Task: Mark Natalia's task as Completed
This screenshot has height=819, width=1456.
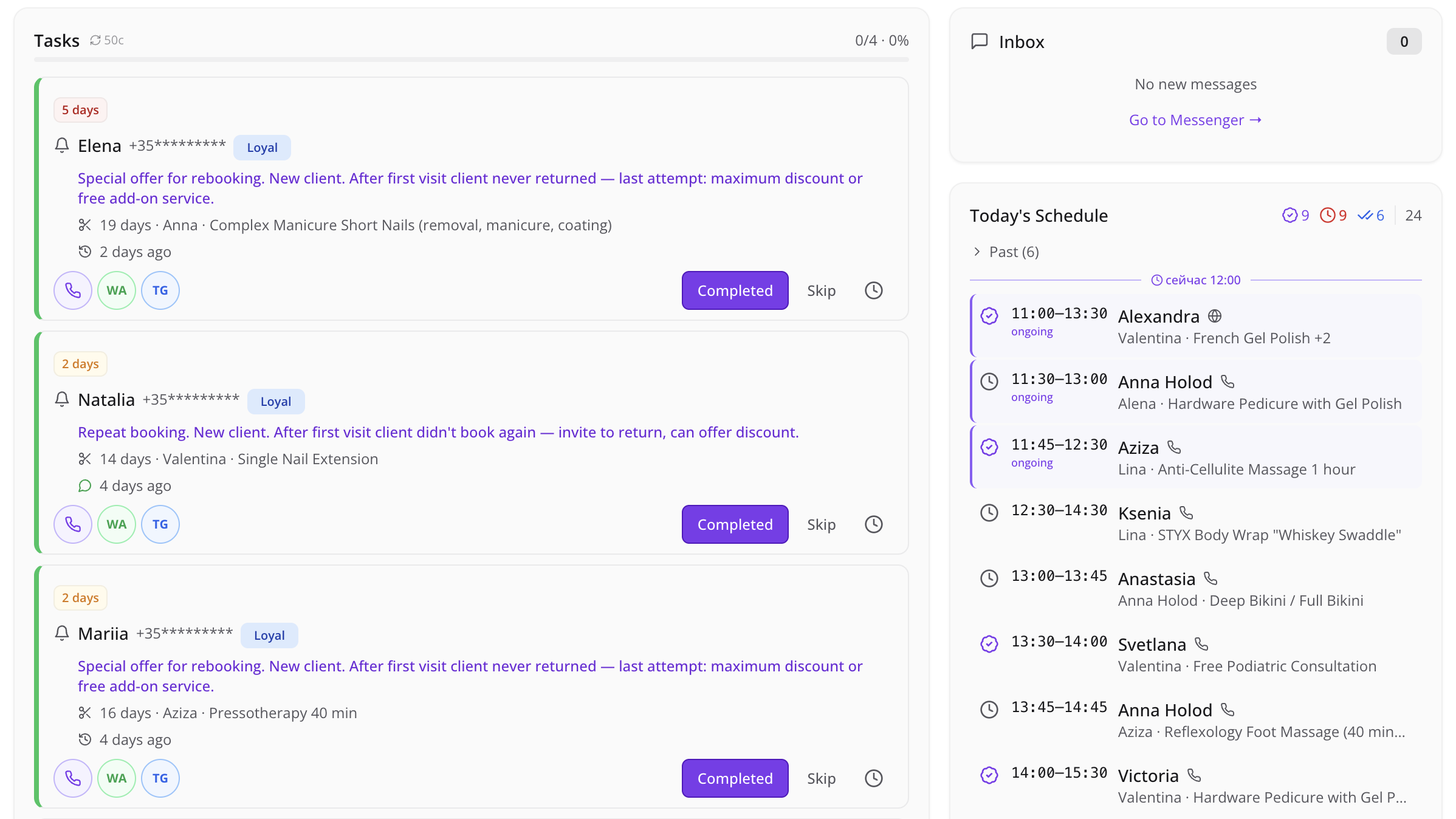Action: click(735, 524)
